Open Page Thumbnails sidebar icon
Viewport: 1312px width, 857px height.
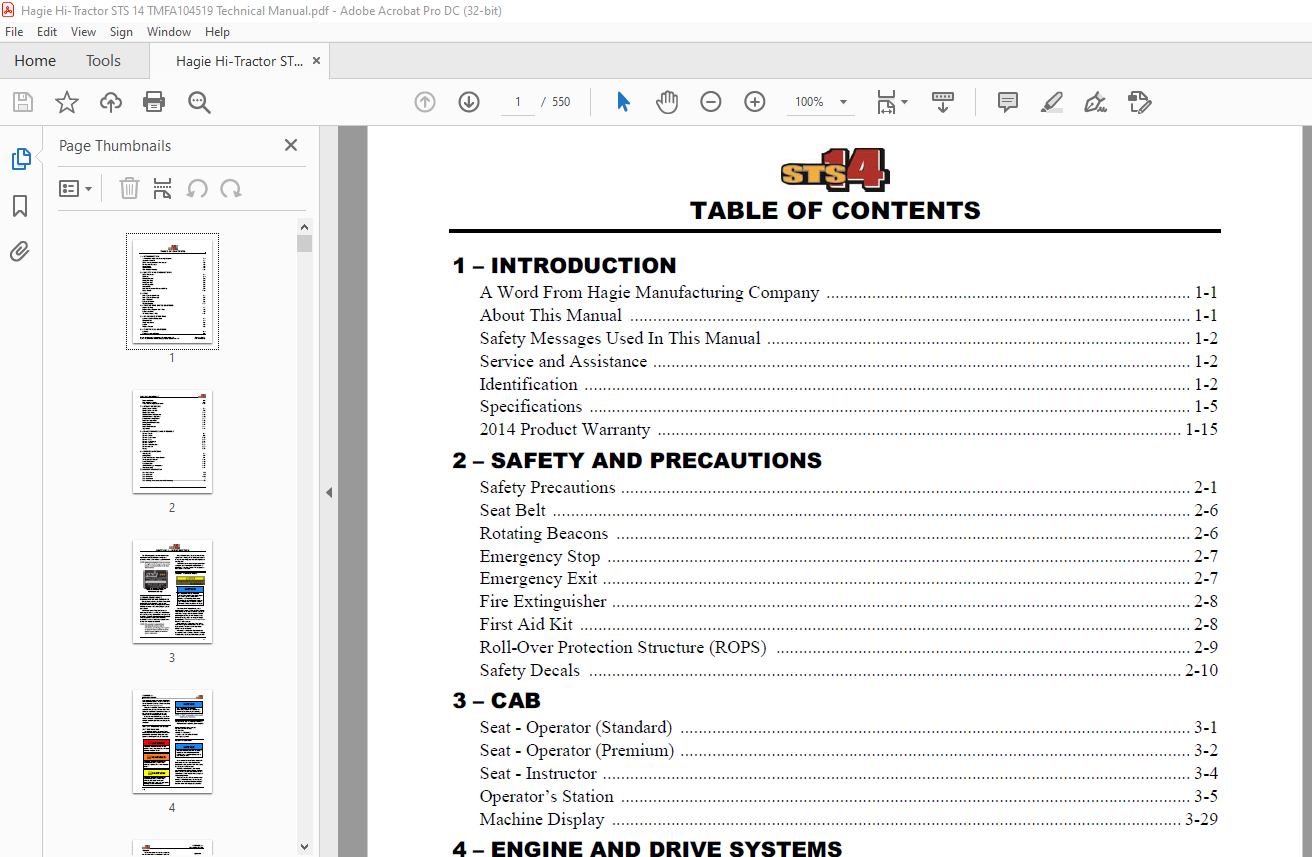click(x=21, y=159)
